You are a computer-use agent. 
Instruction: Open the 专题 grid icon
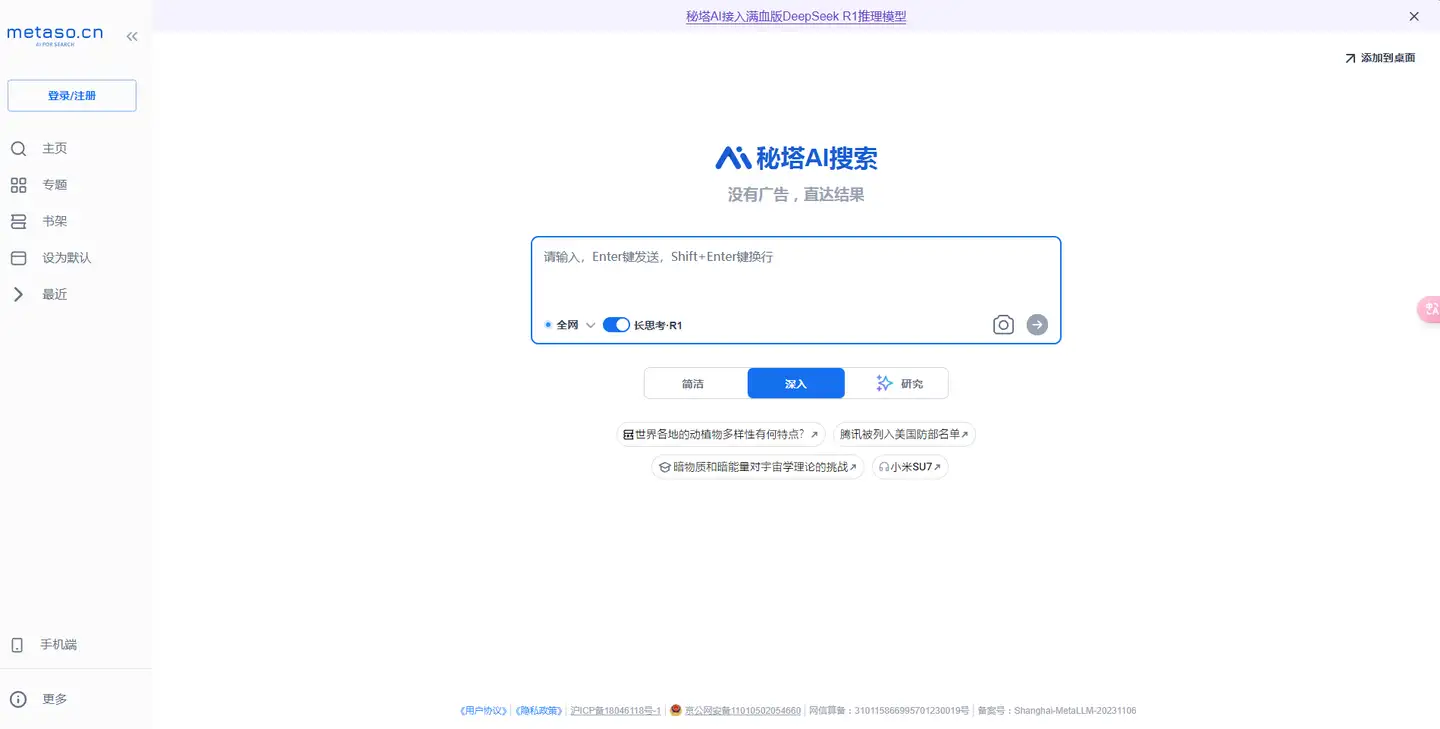pos(18,185)
